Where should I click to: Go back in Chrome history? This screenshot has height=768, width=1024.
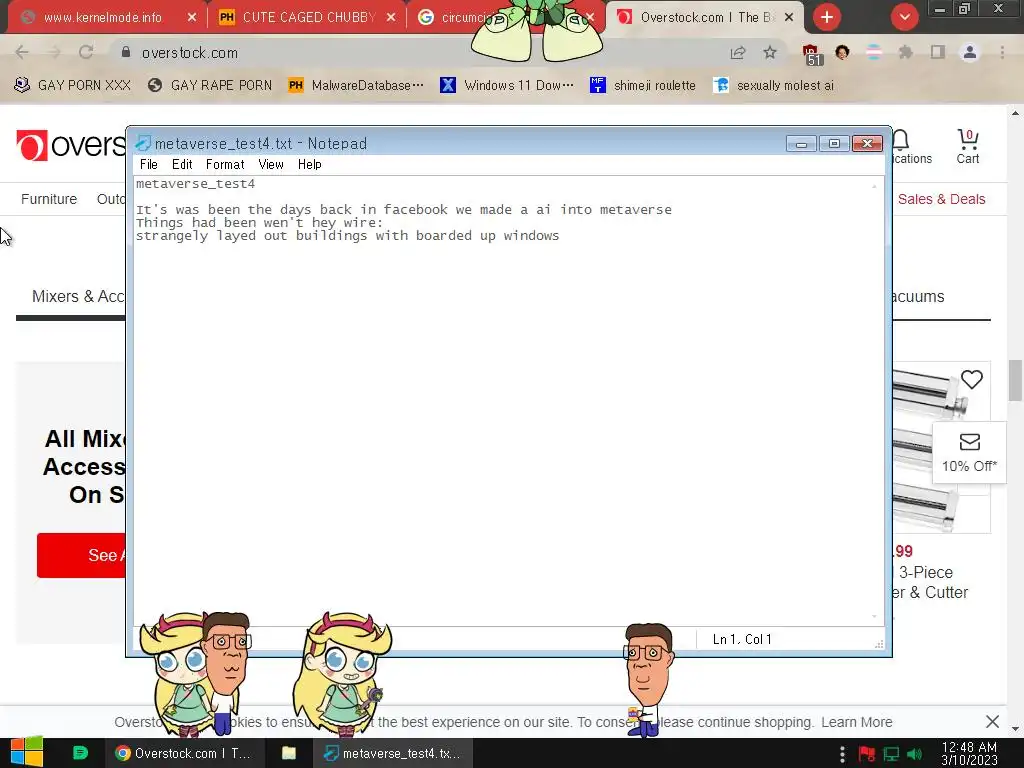pos(22,52)
